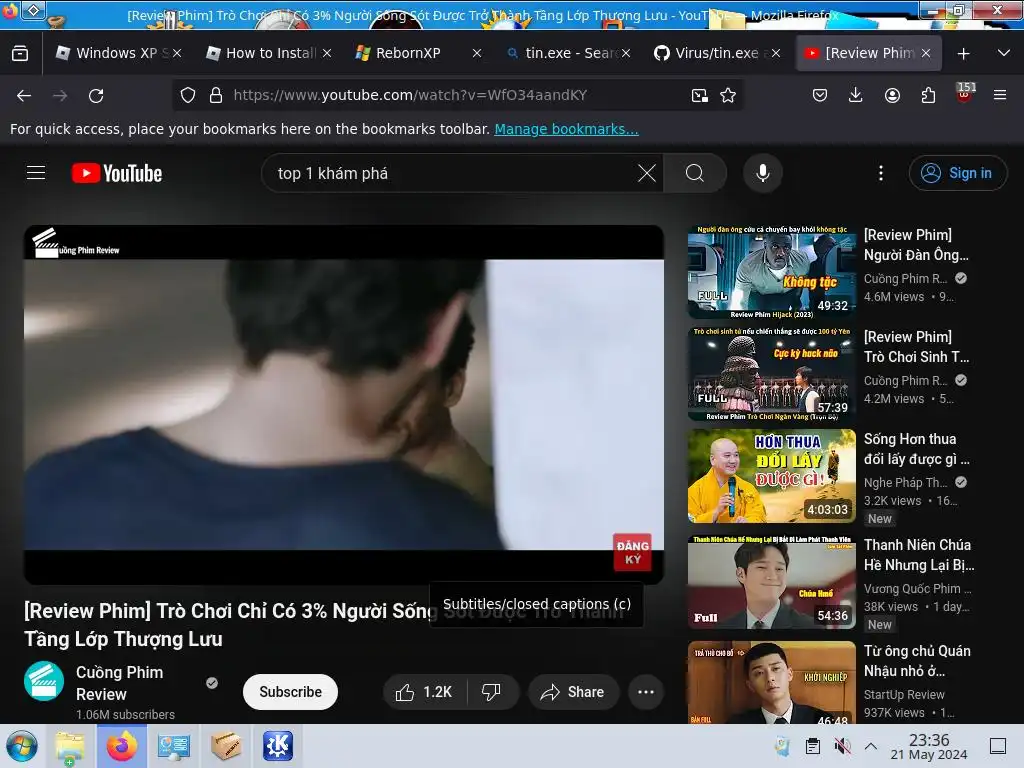Go forward with Firefox forward arrow

60,95
